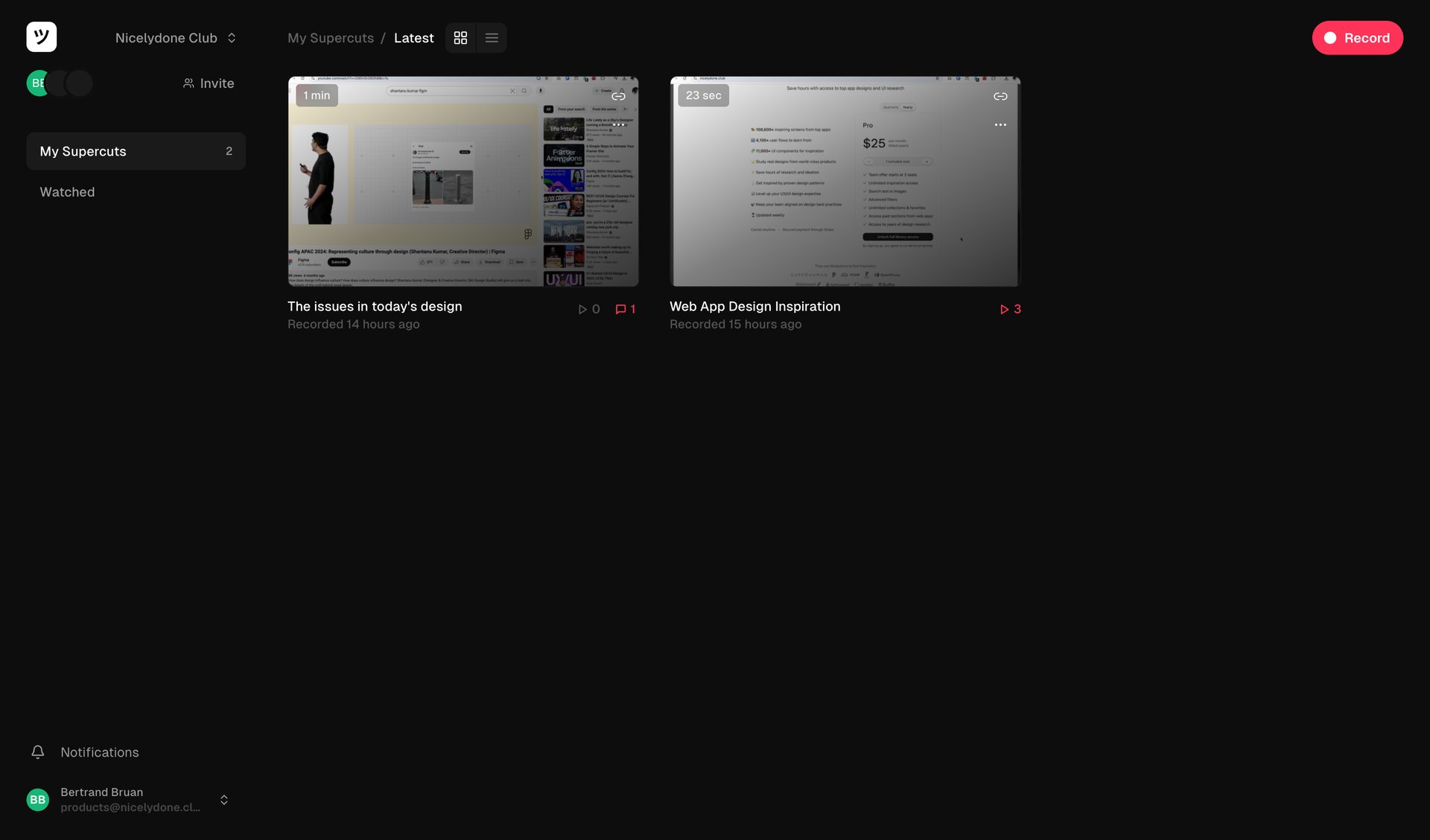Toggle the grid view layout
The height and width of the screenshot is (840, 1430).
tap(460, 37)
